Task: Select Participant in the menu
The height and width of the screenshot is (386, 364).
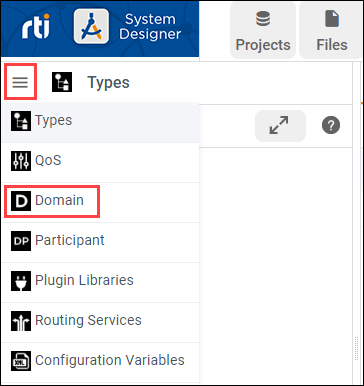Action: (x=100, y=242)
